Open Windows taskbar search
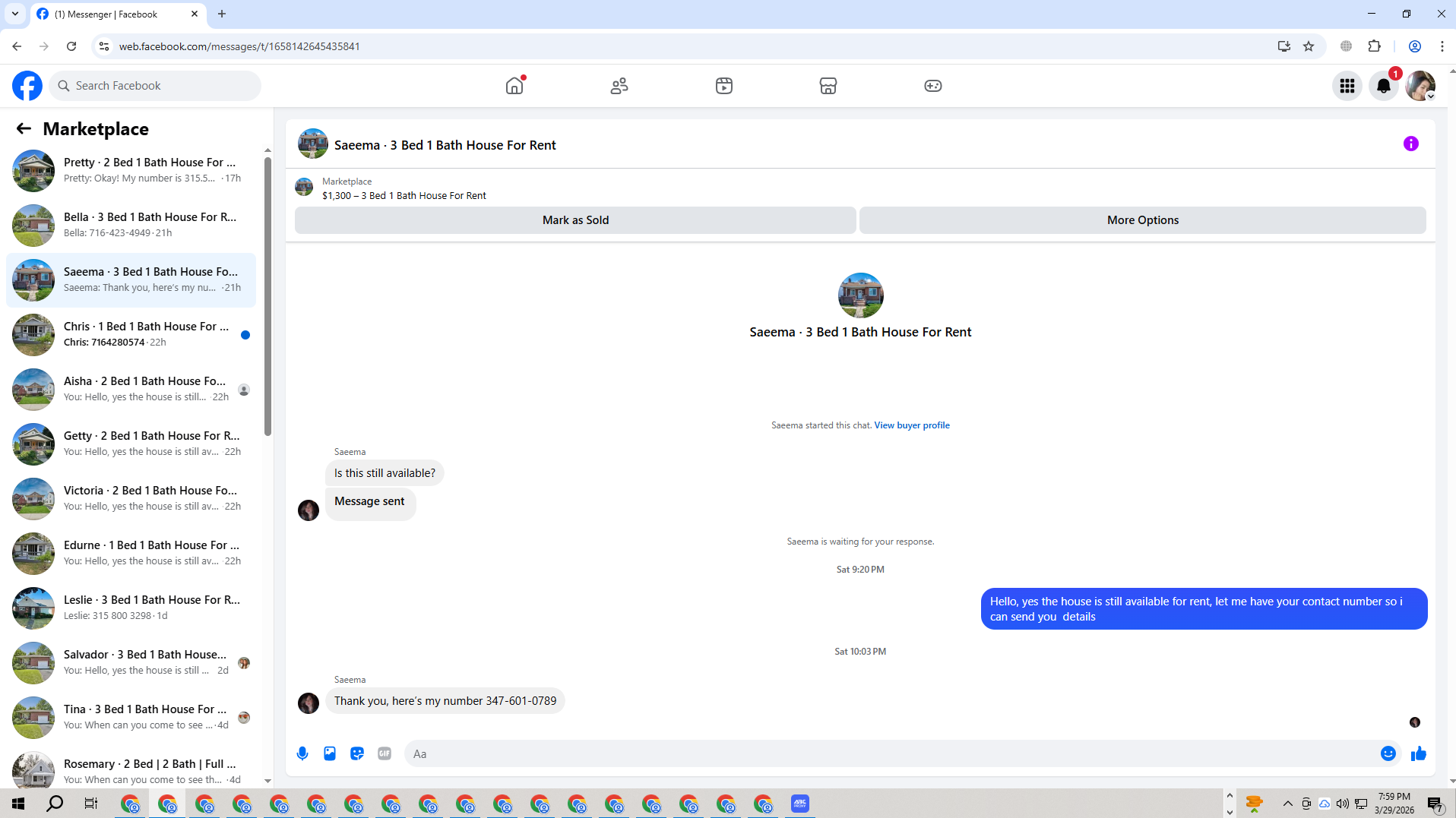 tap(55, 804)
